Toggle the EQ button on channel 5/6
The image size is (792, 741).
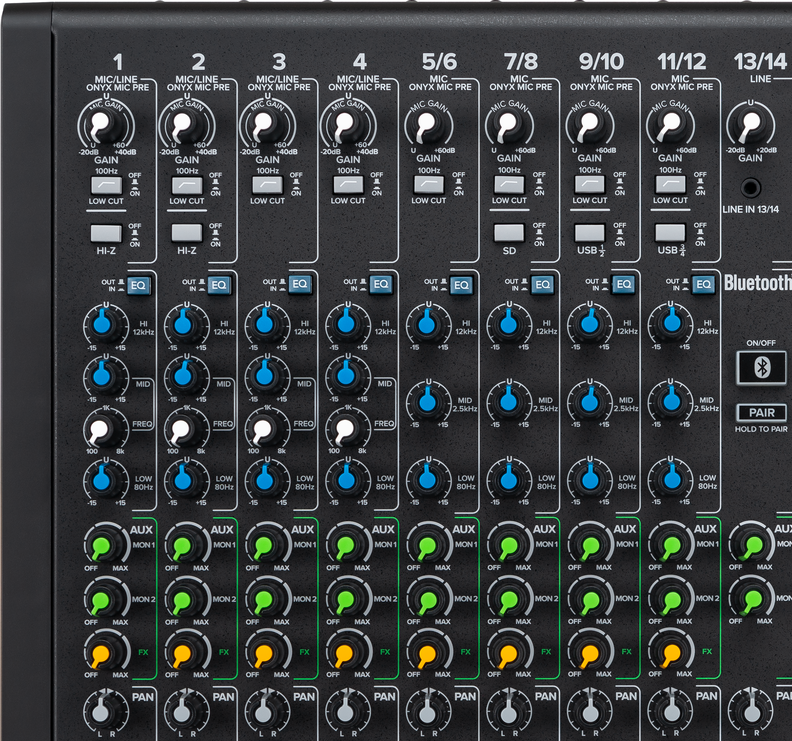click(460, 285)
